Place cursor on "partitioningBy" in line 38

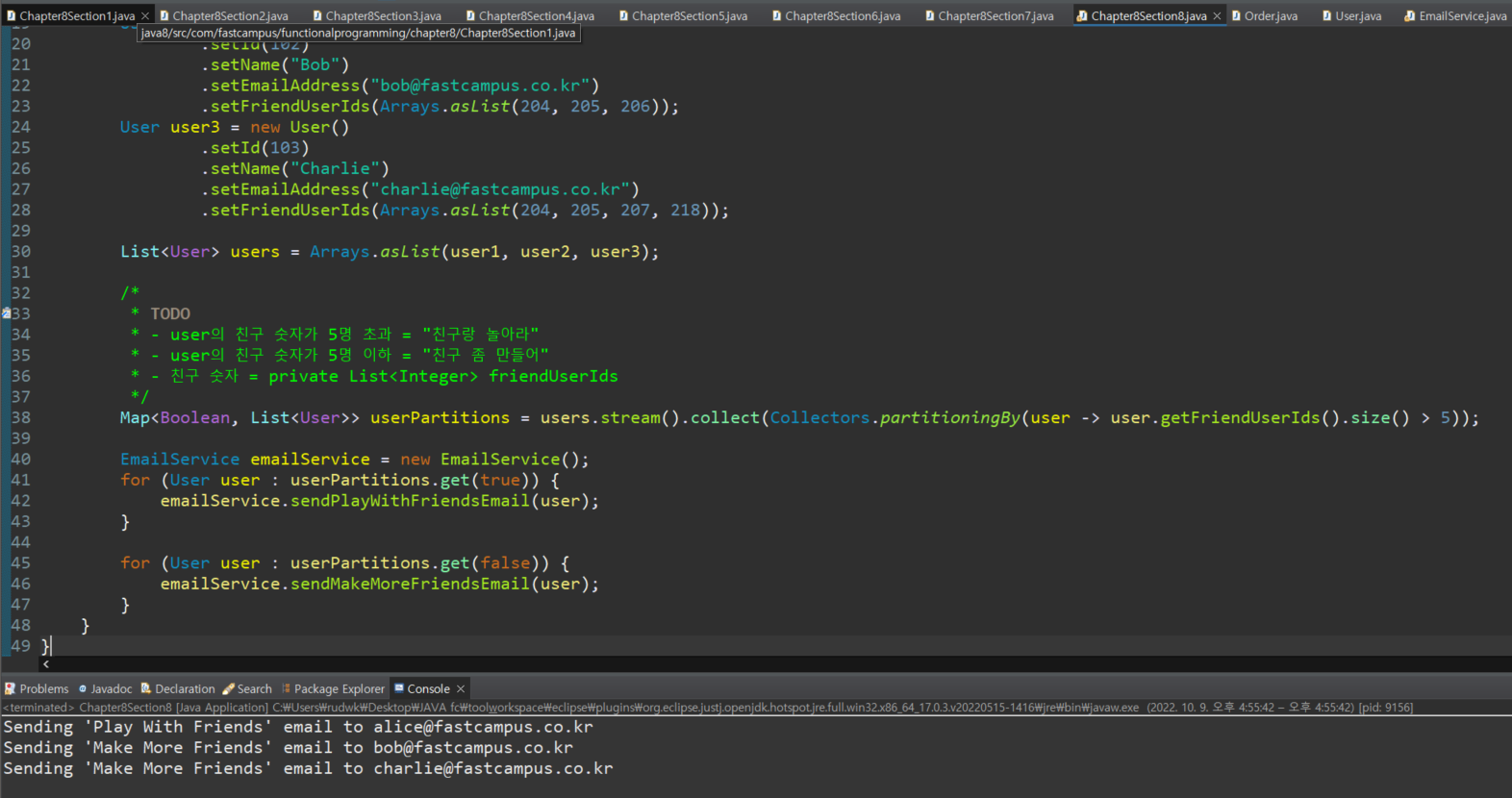[x=949, y=417]
